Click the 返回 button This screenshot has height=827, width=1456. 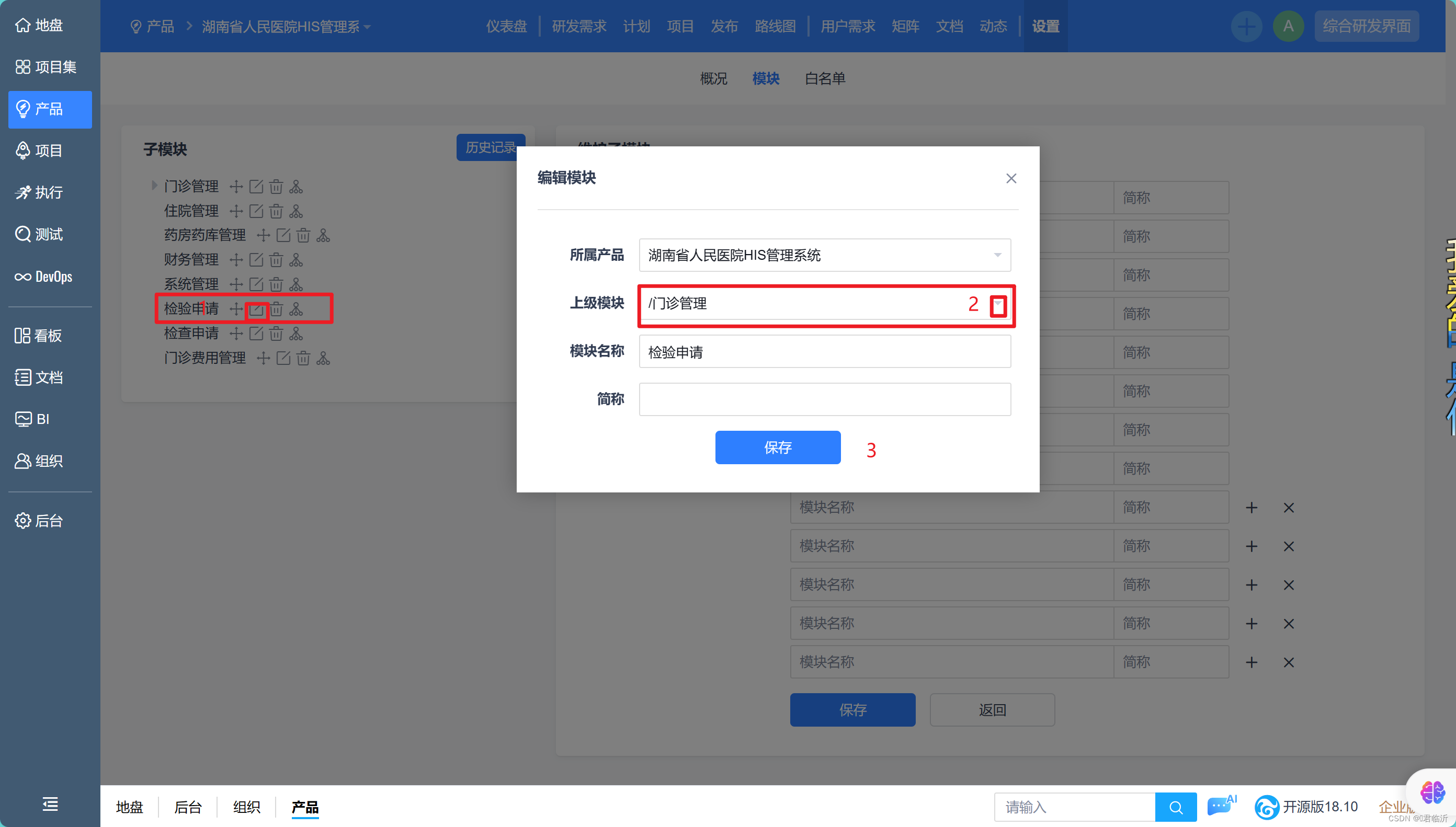click(x=992, y=709)
